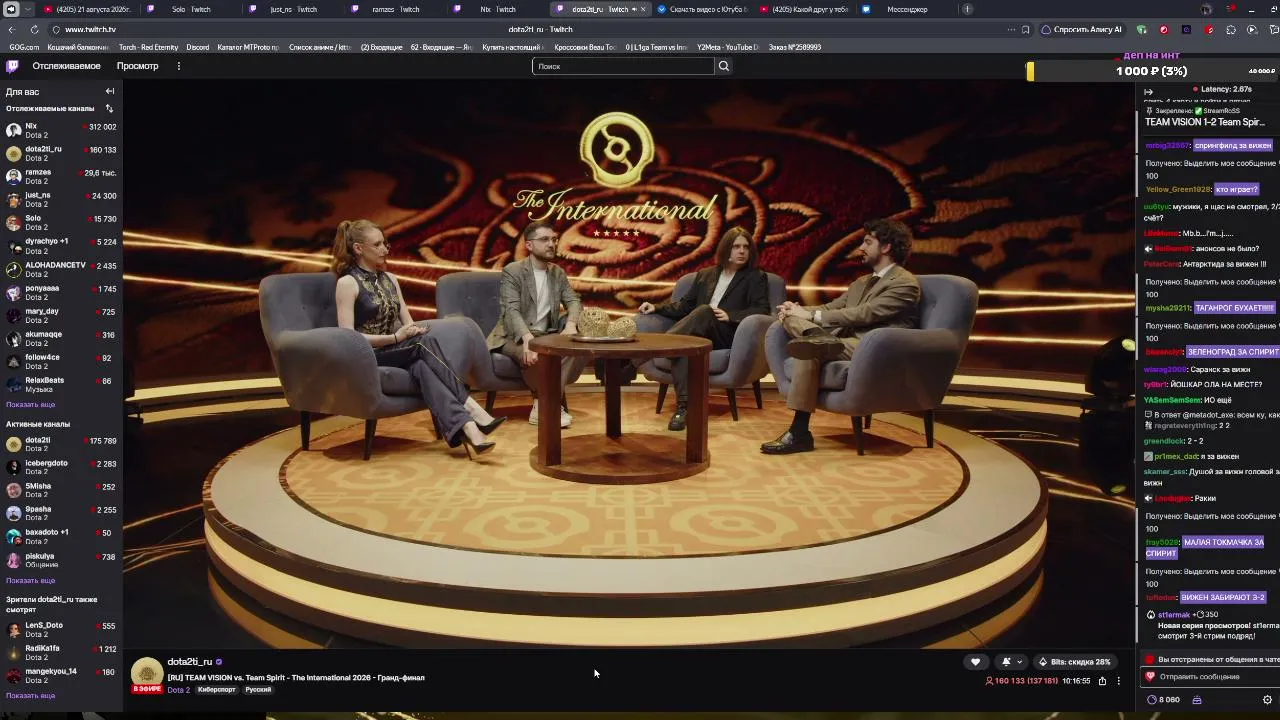The image size is (1280, 720).
Task: Toggle notifications via the bell button
Action: (1006, 661)
